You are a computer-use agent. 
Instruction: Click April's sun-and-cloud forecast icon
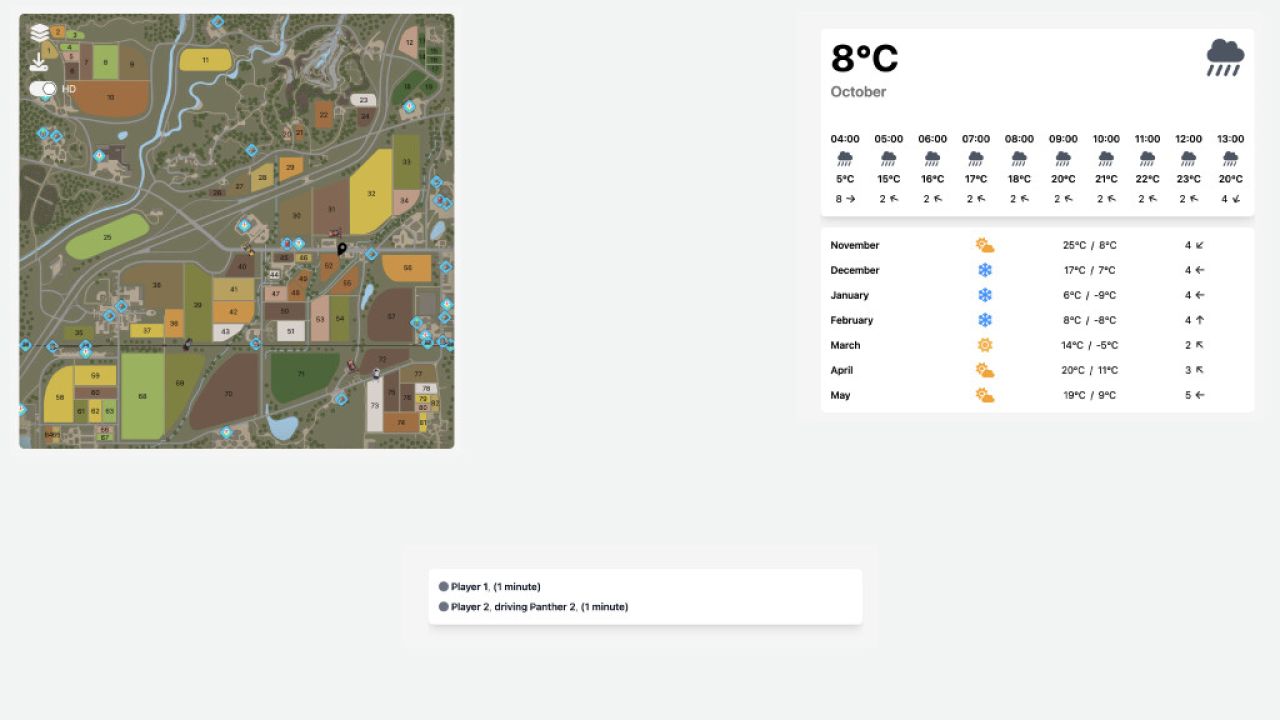point(985,369)
